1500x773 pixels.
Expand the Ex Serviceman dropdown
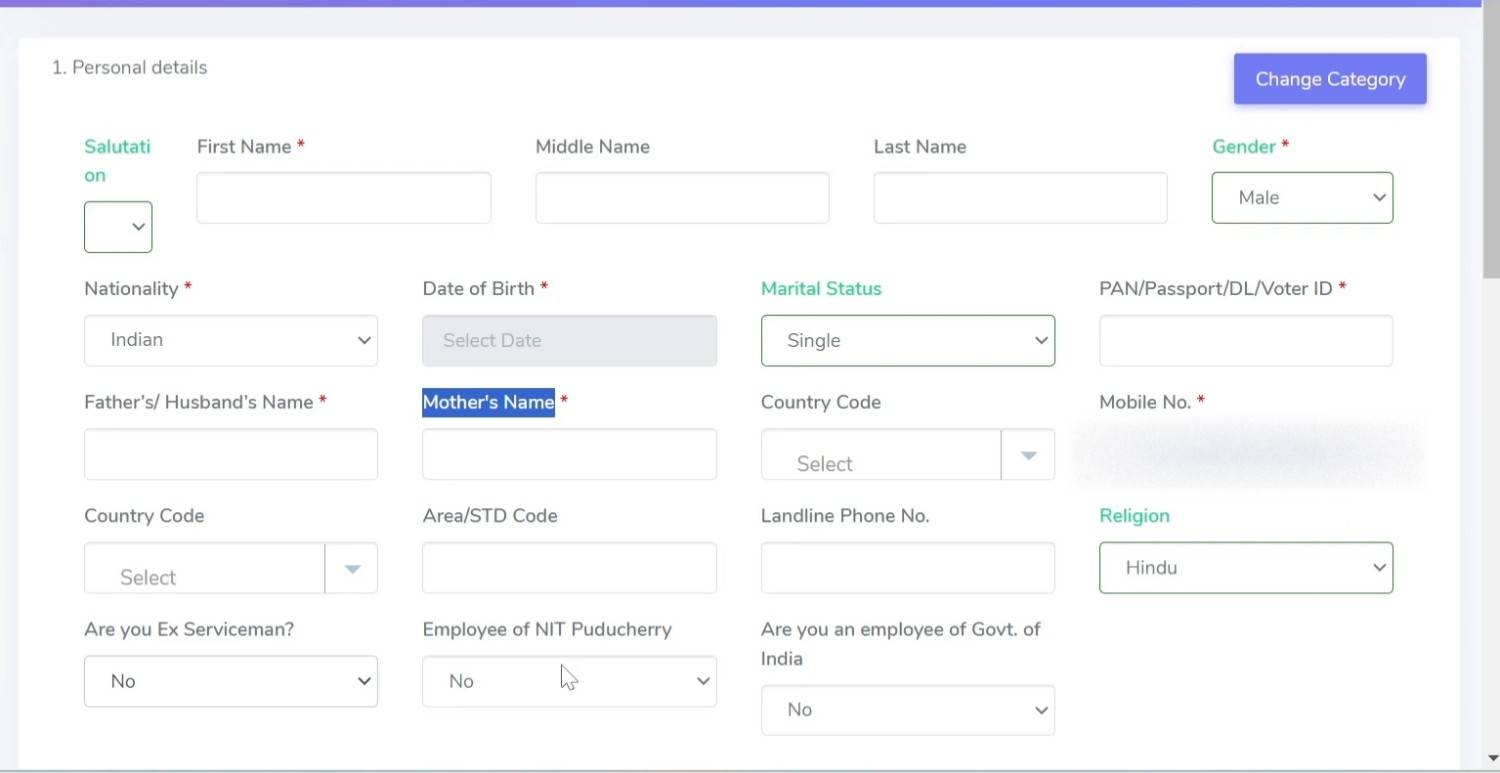tap(231, 682)
